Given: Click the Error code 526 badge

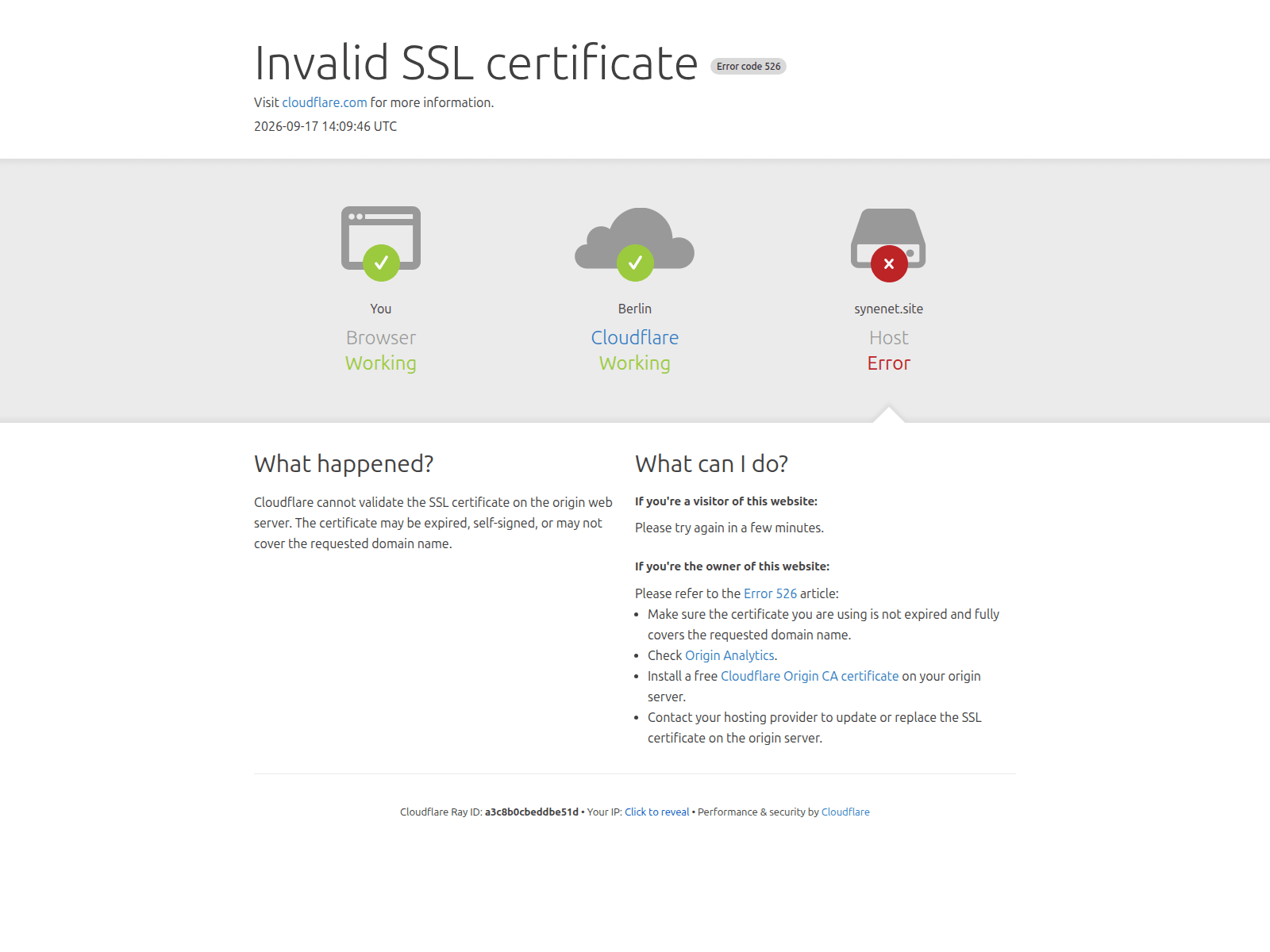Looking at the screenshot, I should (x=749, y=67).
